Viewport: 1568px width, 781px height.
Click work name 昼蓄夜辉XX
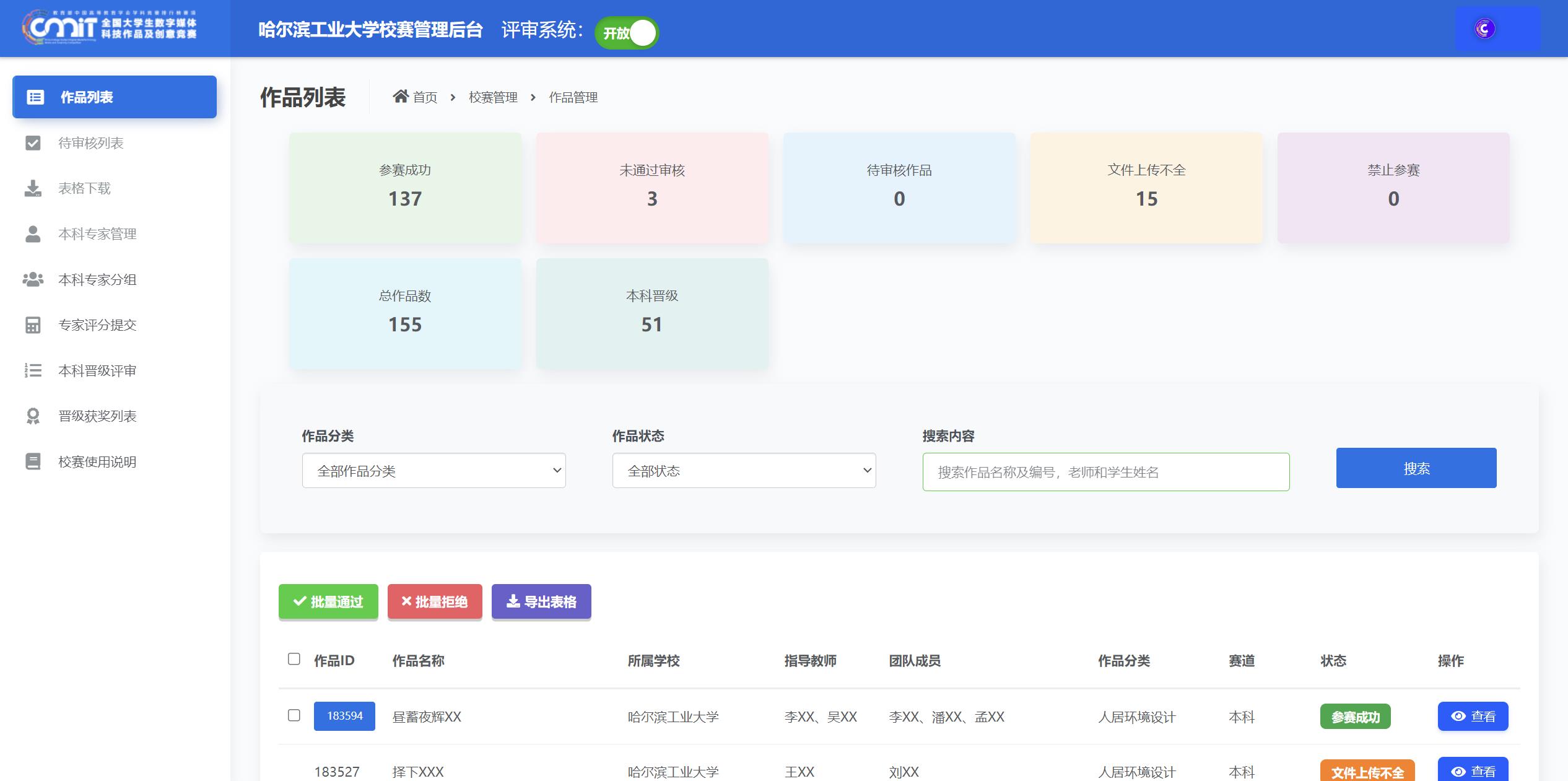point(427,717)
